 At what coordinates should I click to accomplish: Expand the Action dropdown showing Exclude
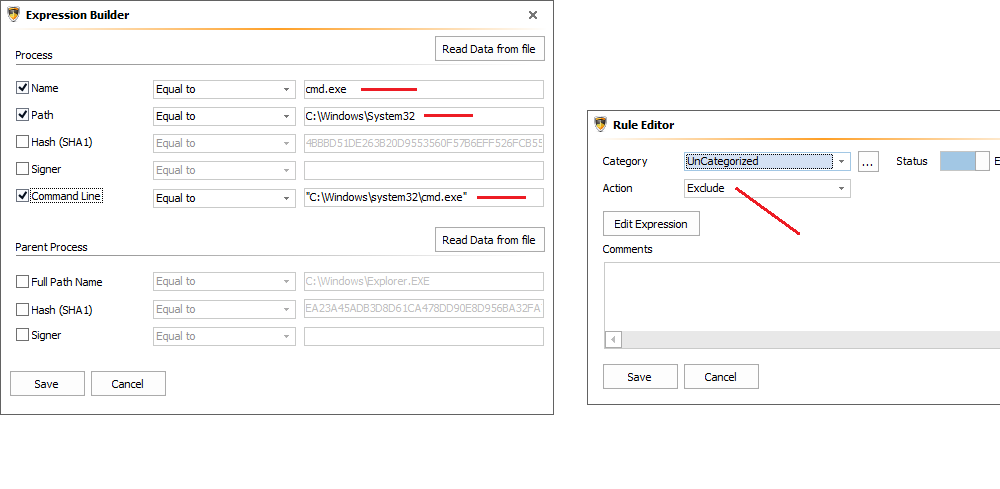tap(842, 188)
